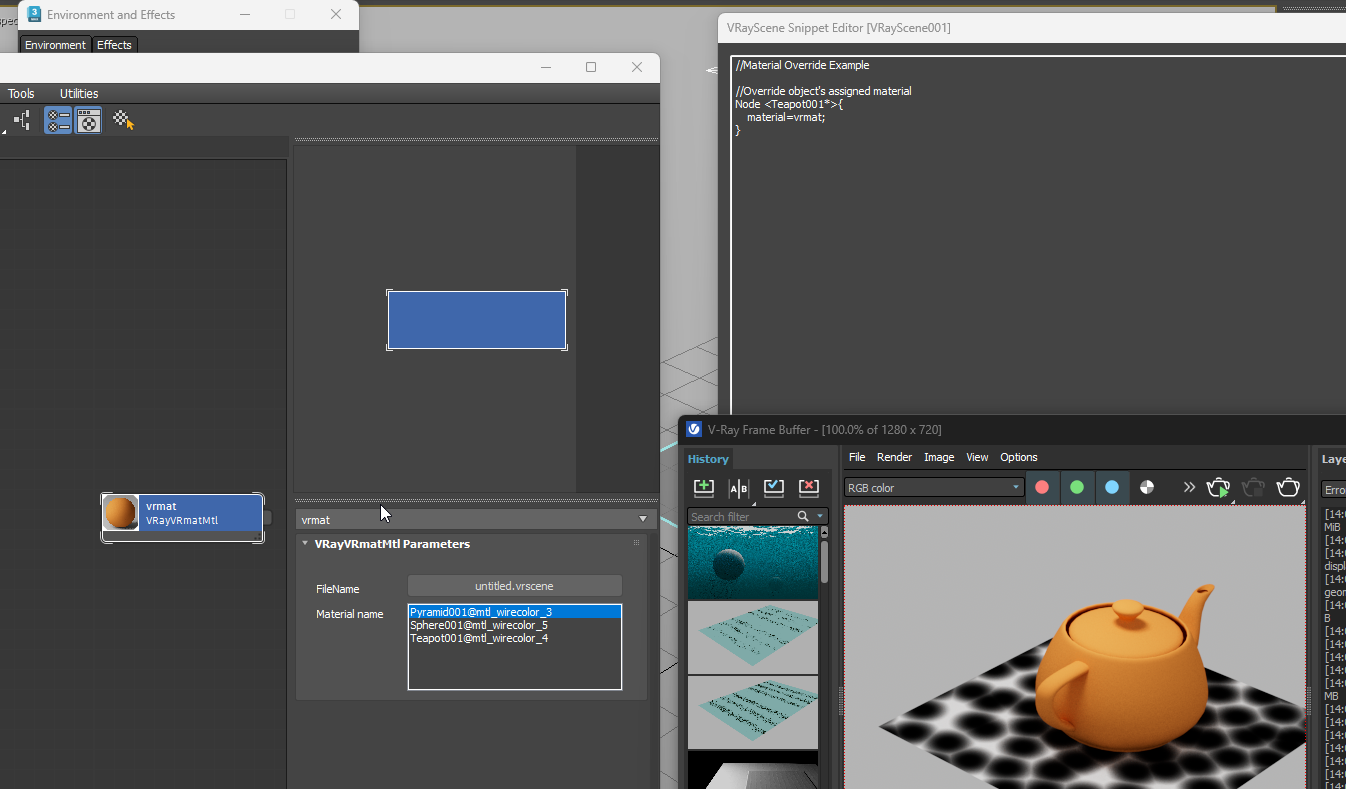Viewport: 1346px width, 789px height.
Task: Click the A/B compare icon in History
Action: pos(739,488)
